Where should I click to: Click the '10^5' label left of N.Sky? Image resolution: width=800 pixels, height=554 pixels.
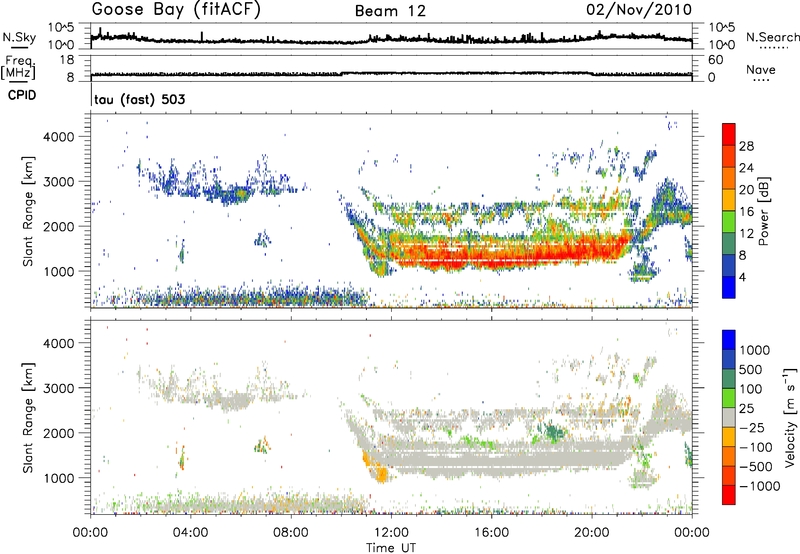point(61,27)
